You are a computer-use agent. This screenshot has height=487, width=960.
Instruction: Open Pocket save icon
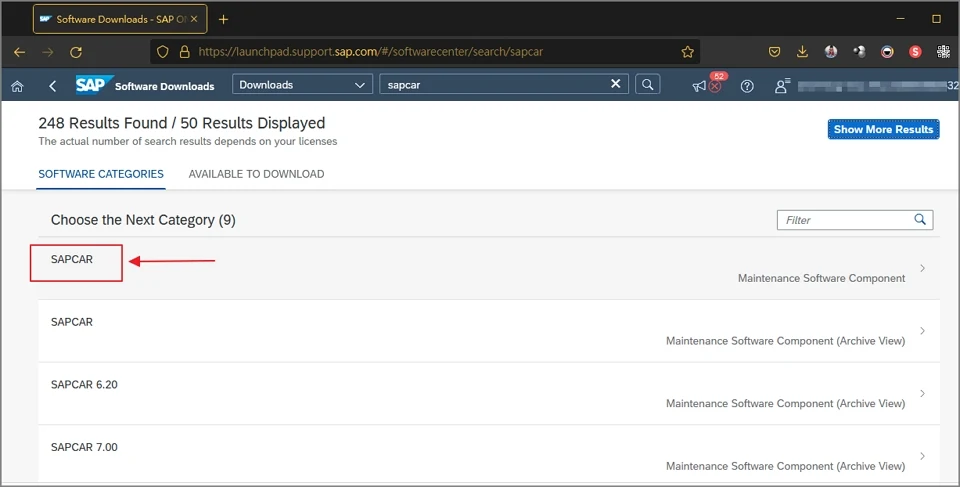(x=774, y=52)
